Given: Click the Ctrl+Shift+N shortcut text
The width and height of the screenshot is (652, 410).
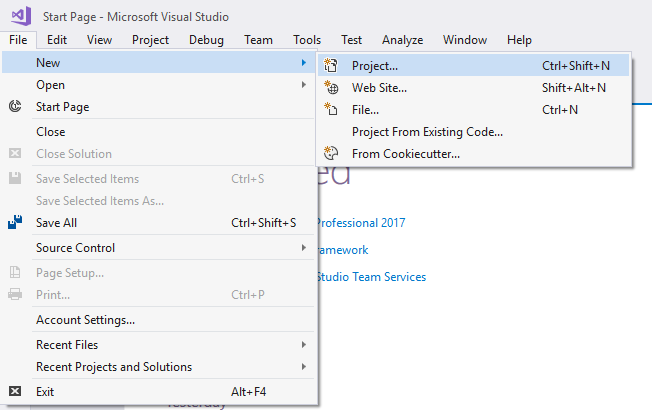Looking at the screenshot, I should (576, 65).
